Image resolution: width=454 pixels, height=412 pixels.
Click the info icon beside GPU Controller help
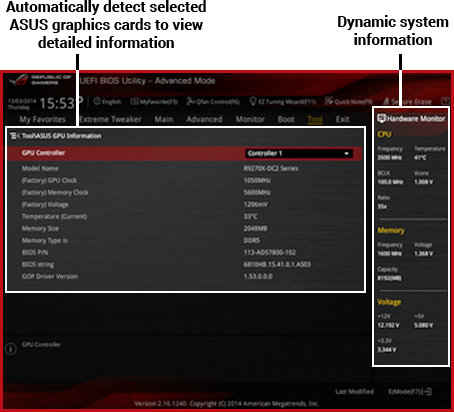(x=11, y=349)
